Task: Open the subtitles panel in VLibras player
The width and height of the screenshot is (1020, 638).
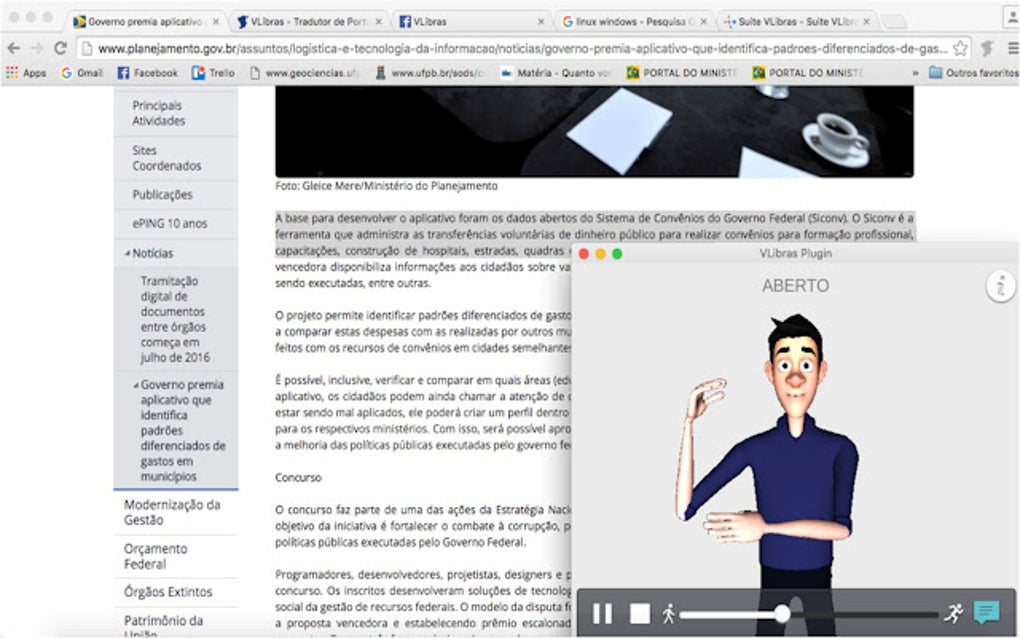Action: click(x=988, y=609)
